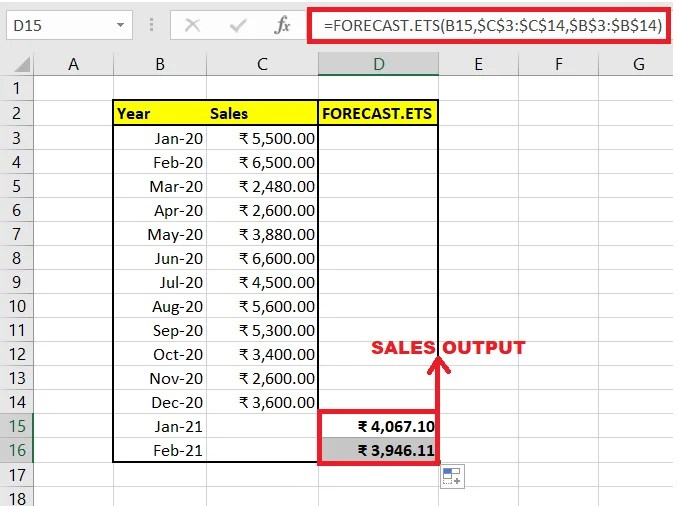Select row 15 header

pyautogui.click(x=16, y=426)
